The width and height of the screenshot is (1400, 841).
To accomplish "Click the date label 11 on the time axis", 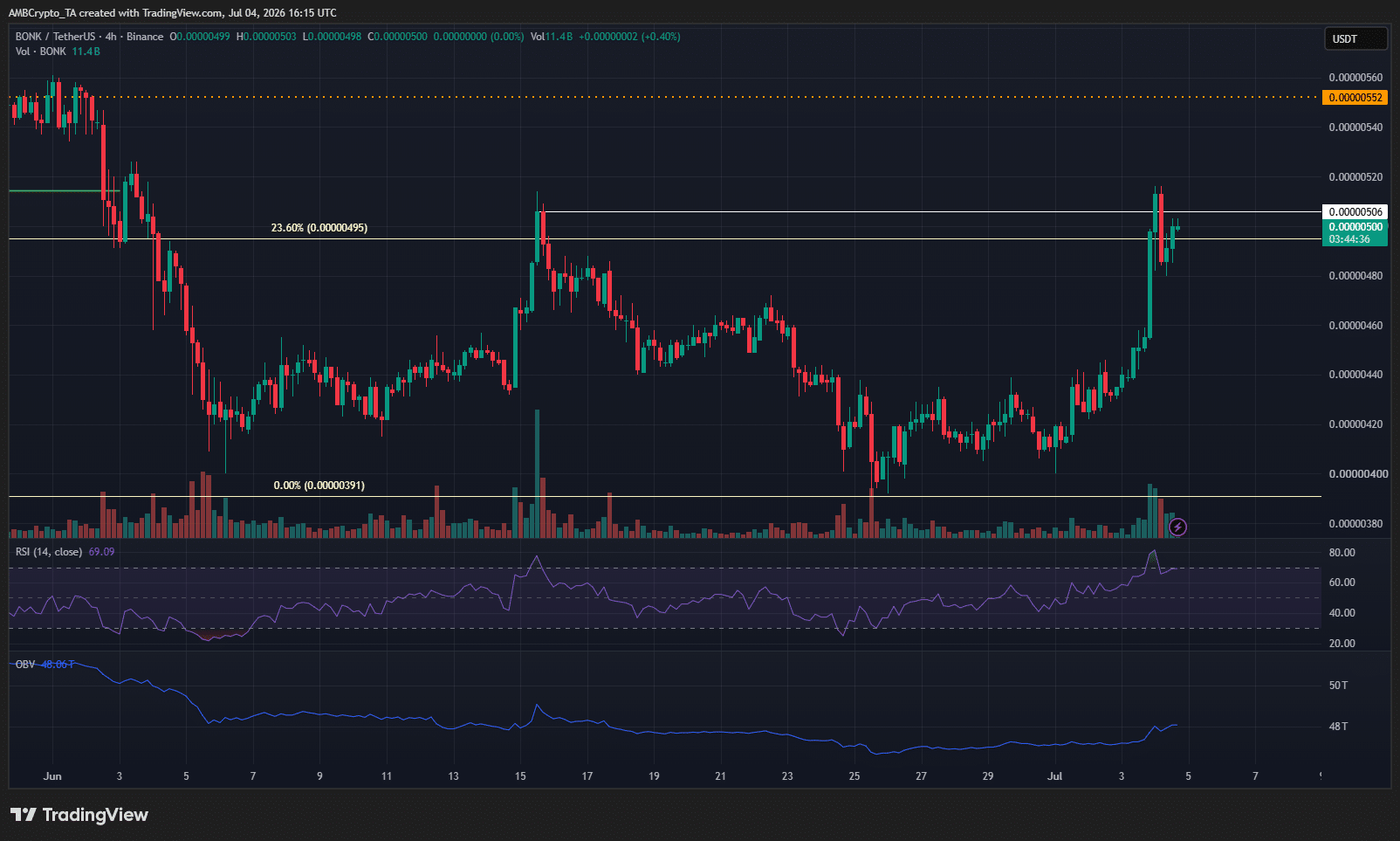I will tap(387, 776).
